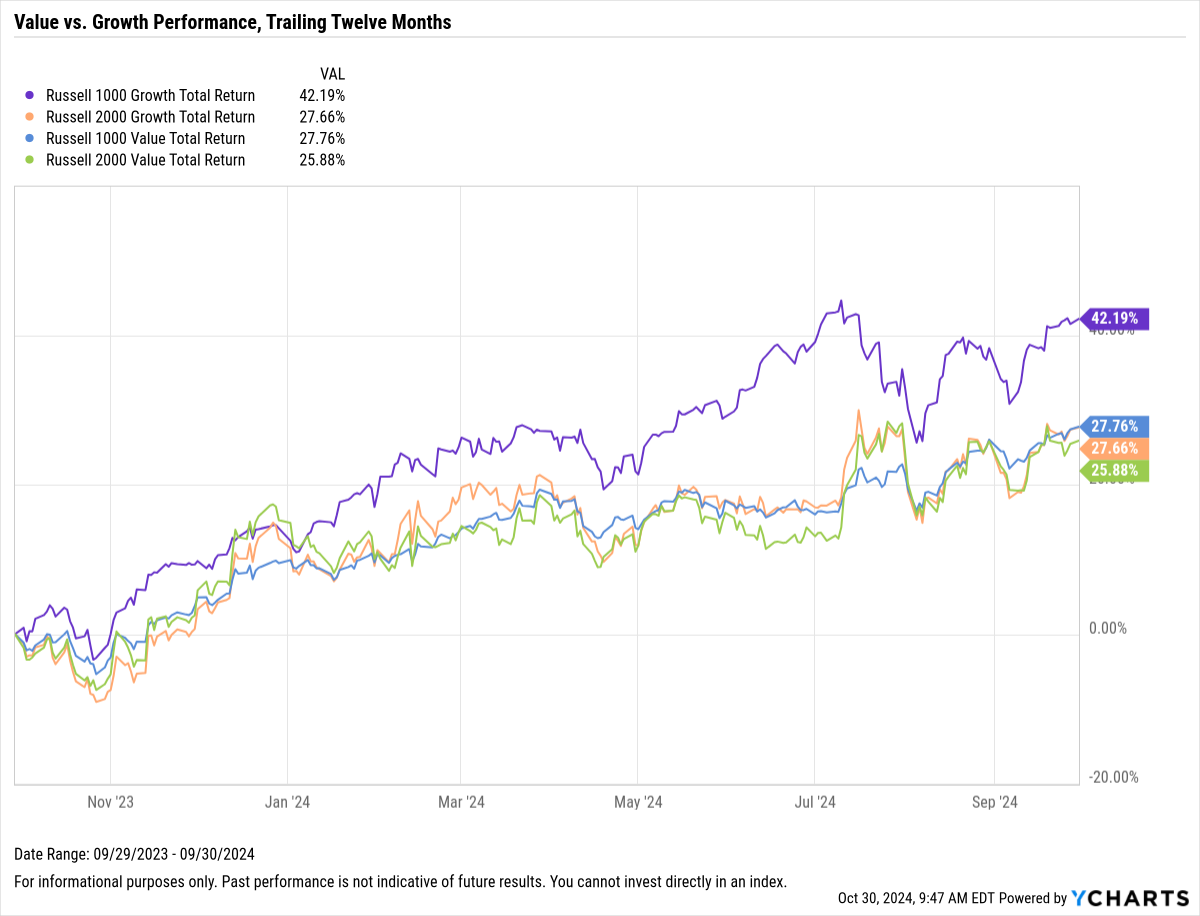Click the Nov '23 axis label
This screenshot has width=1200, height=916.
click(112, 802)
